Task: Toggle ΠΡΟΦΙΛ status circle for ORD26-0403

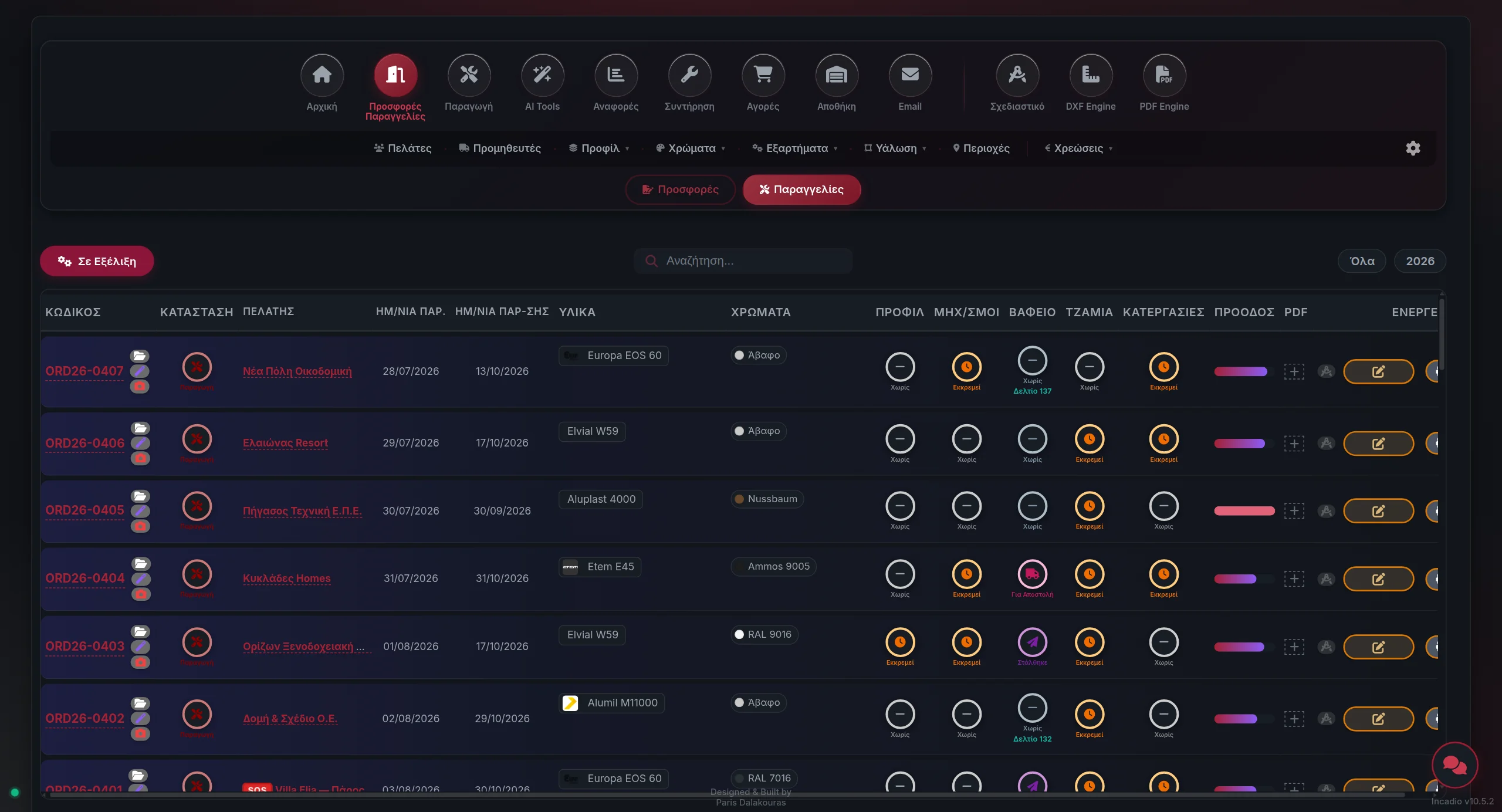Action: click(900, 642)
